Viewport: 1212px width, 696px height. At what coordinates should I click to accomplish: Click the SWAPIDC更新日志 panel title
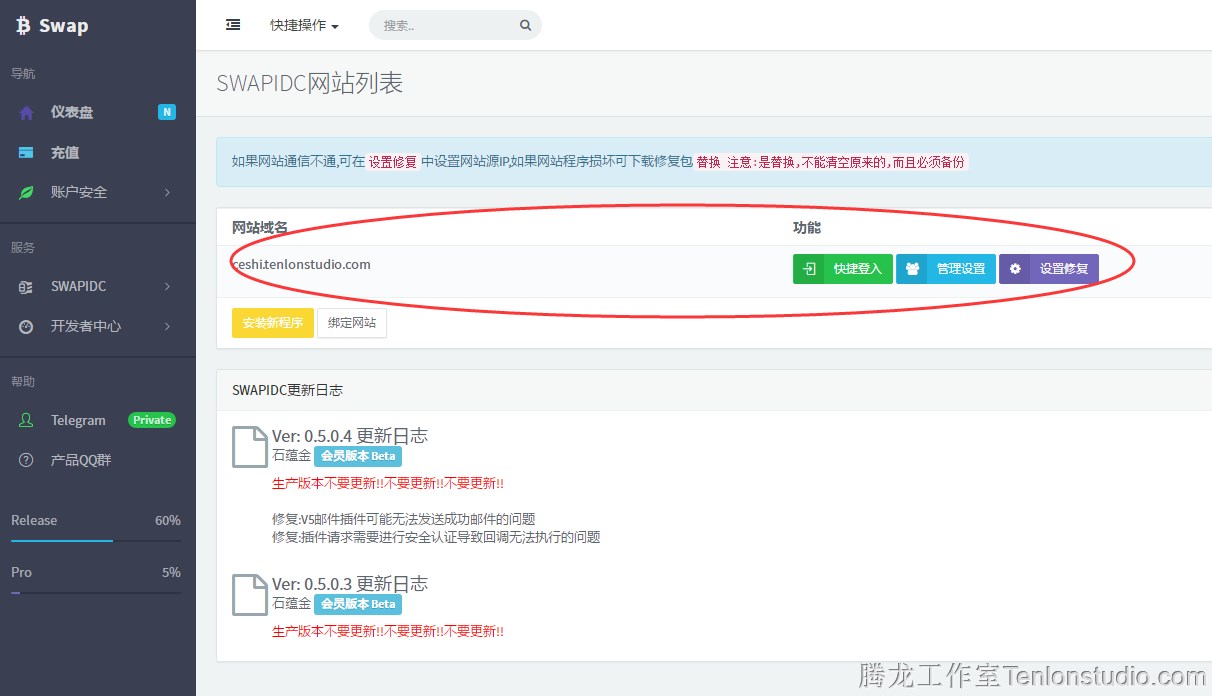click(x=287, y=390)
